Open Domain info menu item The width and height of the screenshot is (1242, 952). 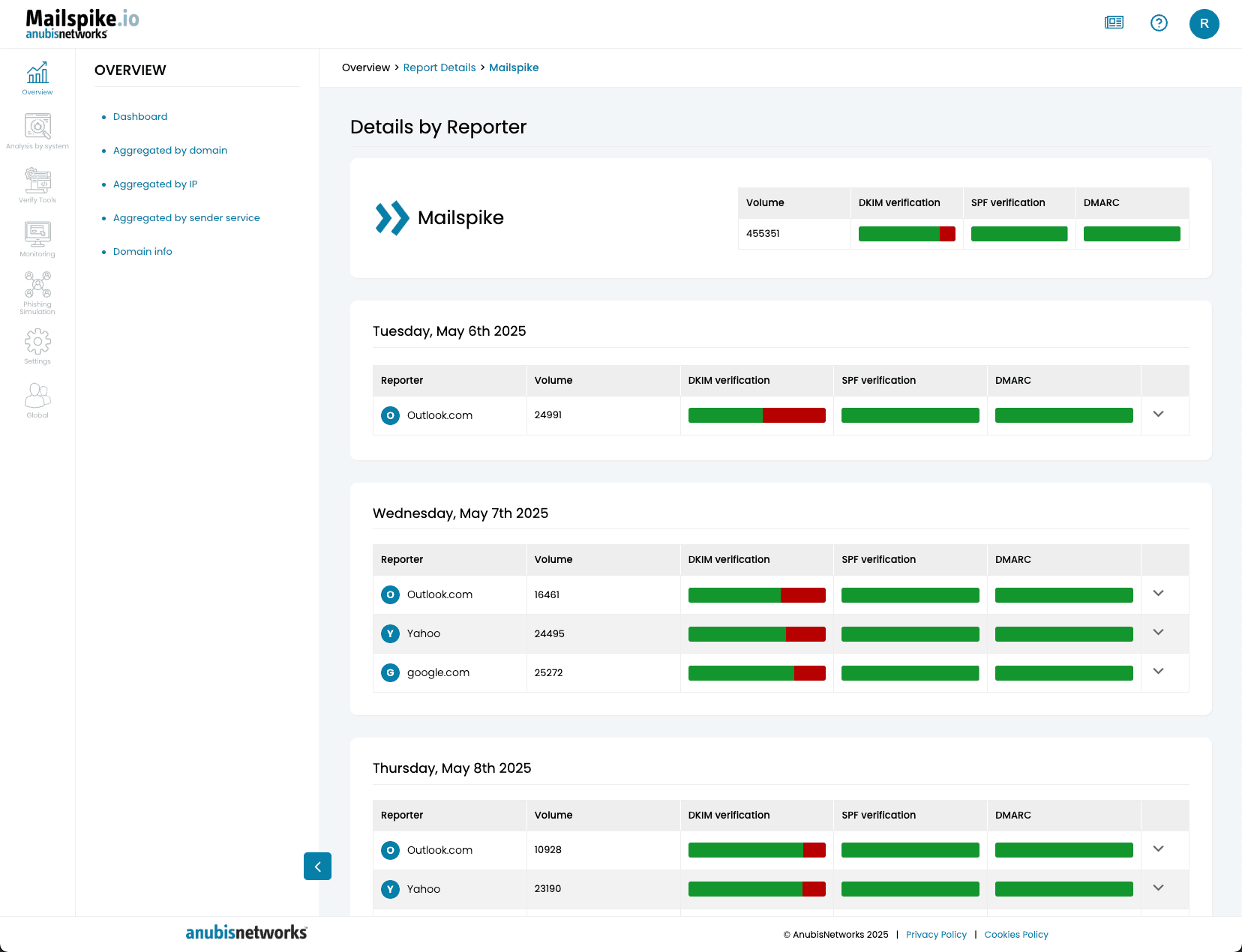[142, 252]
